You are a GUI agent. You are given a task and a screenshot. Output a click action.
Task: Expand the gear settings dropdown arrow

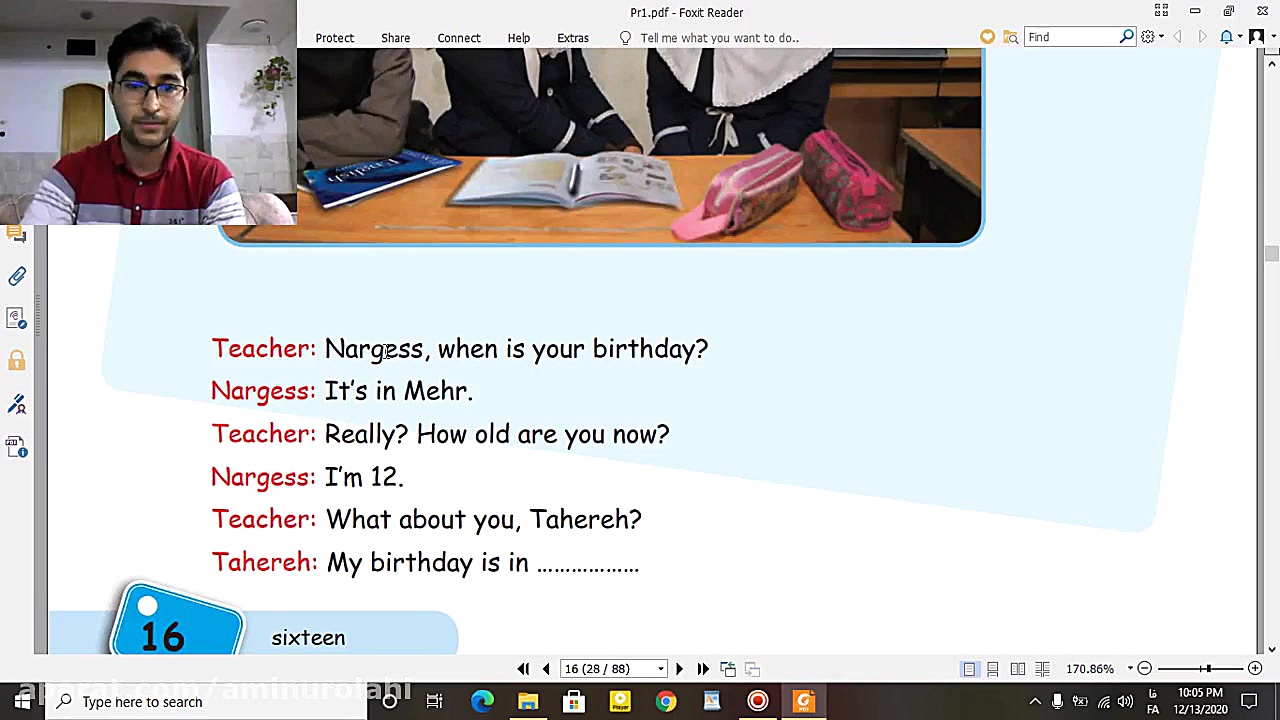click(1161, 38)
